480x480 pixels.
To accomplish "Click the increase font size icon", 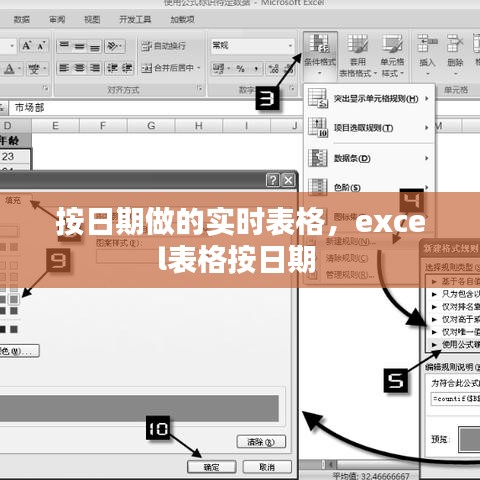I will pyautogui.click(x=27, y=46).
